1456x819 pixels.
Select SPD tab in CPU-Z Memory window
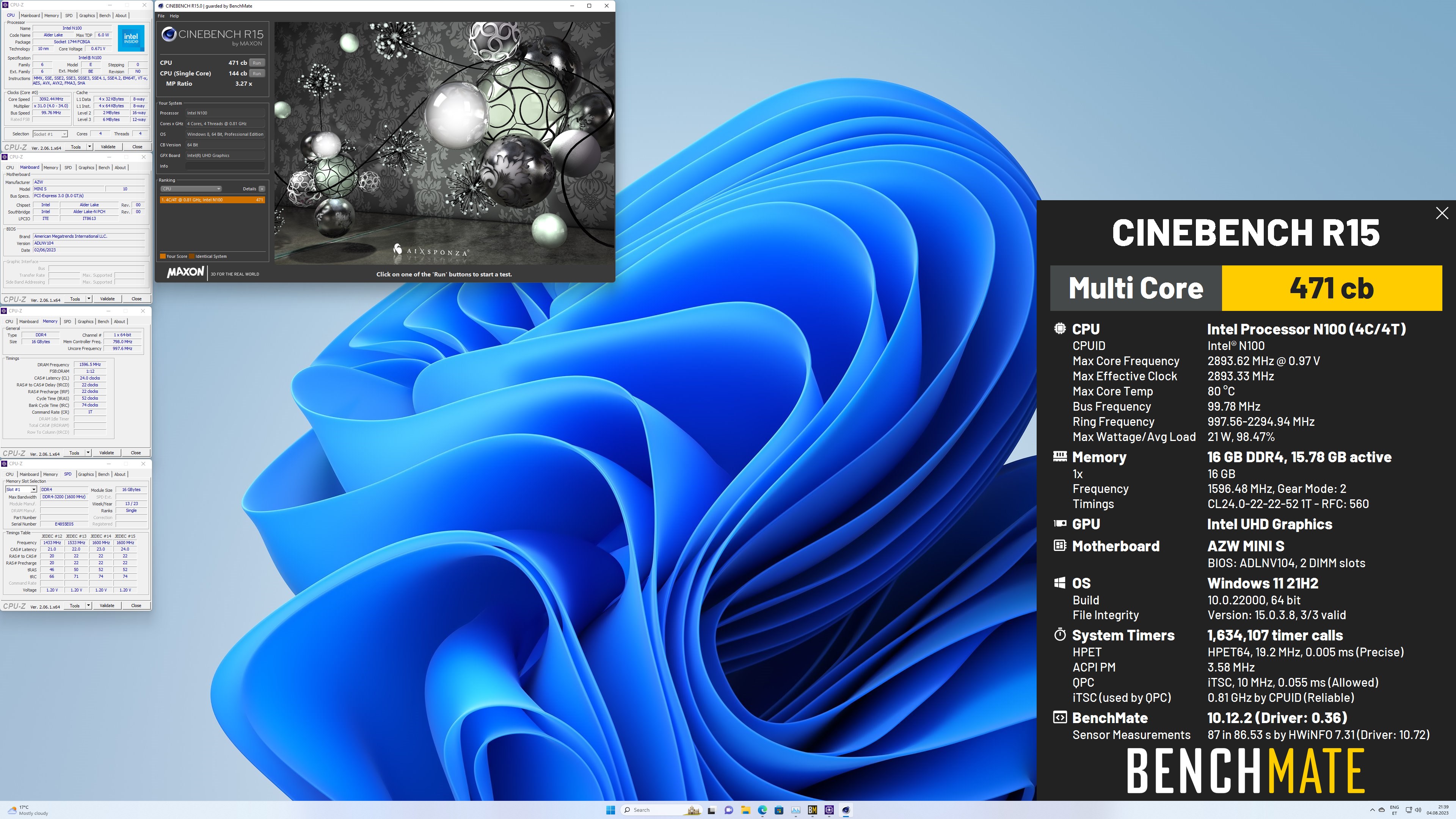[67, 321]
